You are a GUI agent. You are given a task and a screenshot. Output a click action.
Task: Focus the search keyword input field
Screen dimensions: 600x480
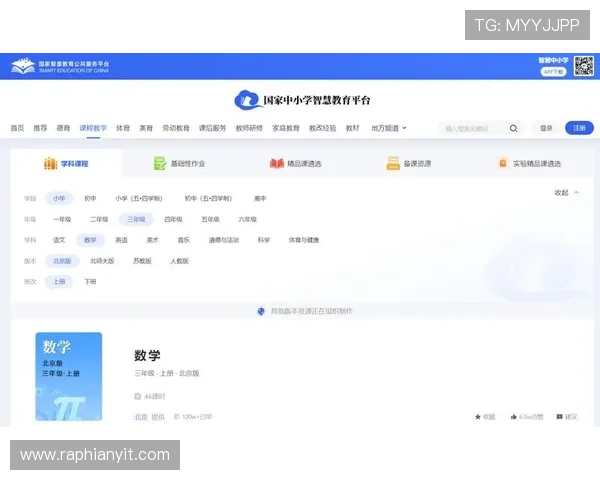click(x=474, y=129)
